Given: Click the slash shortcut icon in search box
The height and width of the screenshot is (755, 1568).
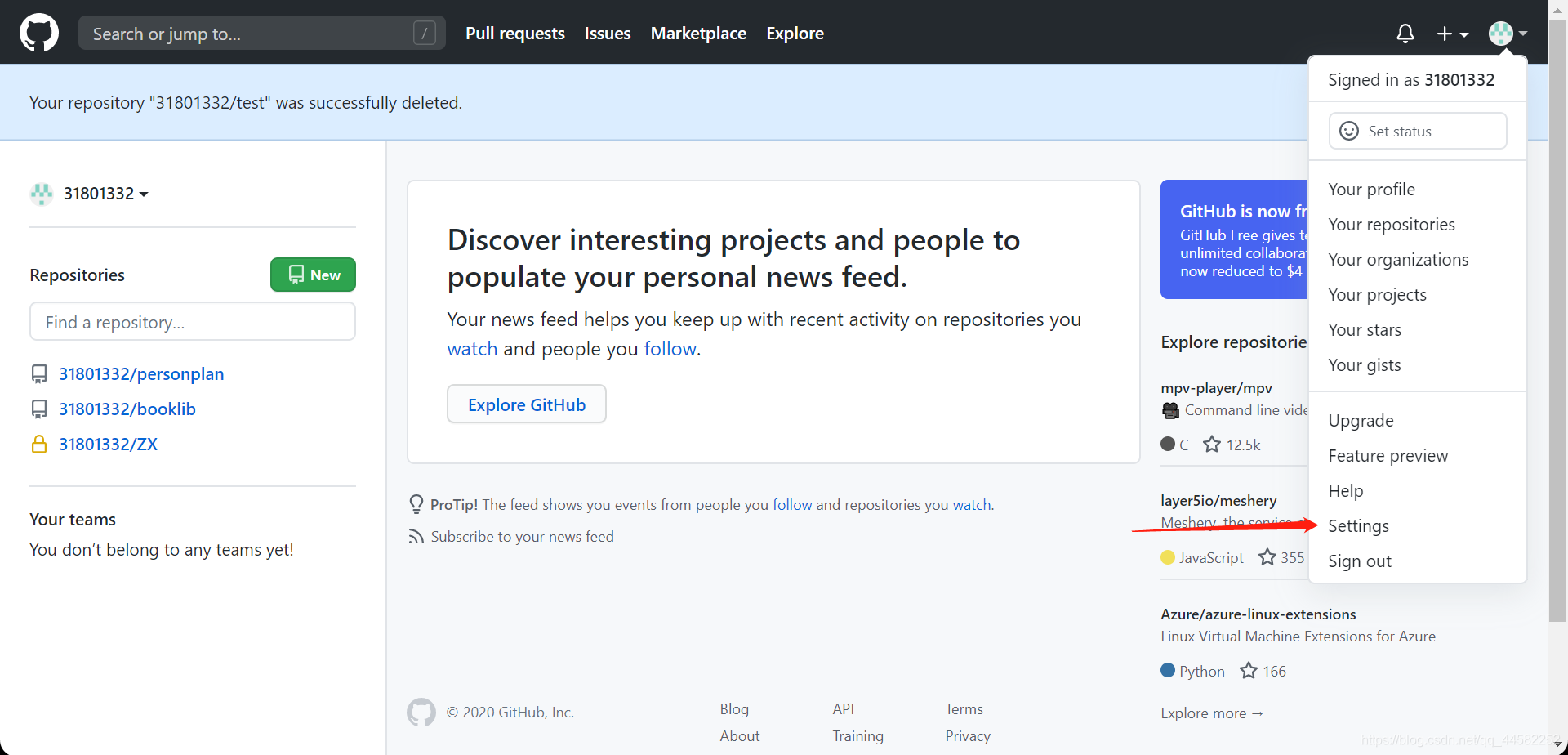Looking at the screenshot, I should click(425, 34).
